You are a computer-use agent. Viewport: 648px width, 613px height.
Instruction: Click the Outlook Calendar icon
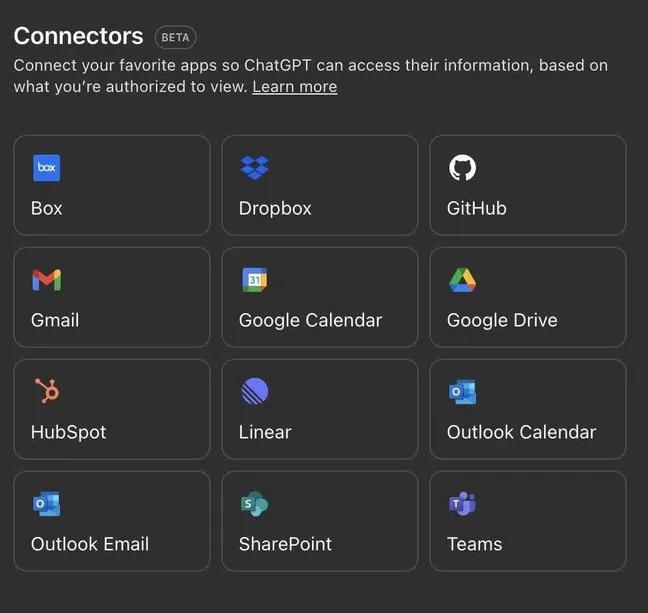tap(462, 392)
